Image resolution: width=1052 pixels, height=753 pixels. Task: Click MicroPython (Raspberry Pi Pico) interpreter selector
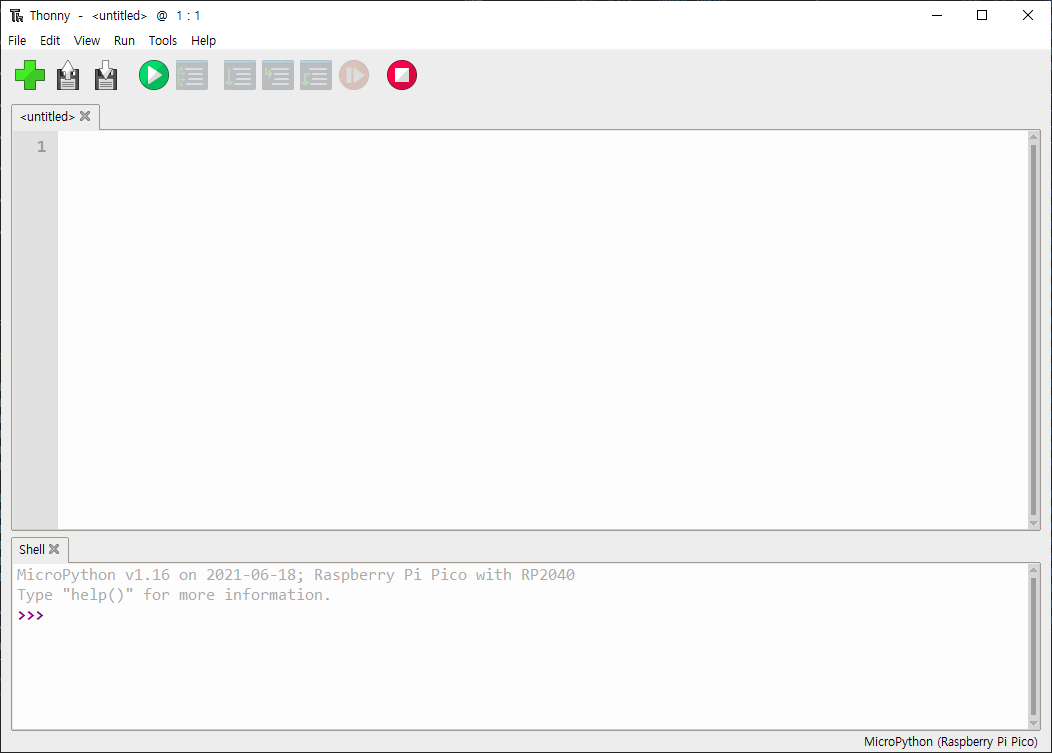tap(950, 742)
